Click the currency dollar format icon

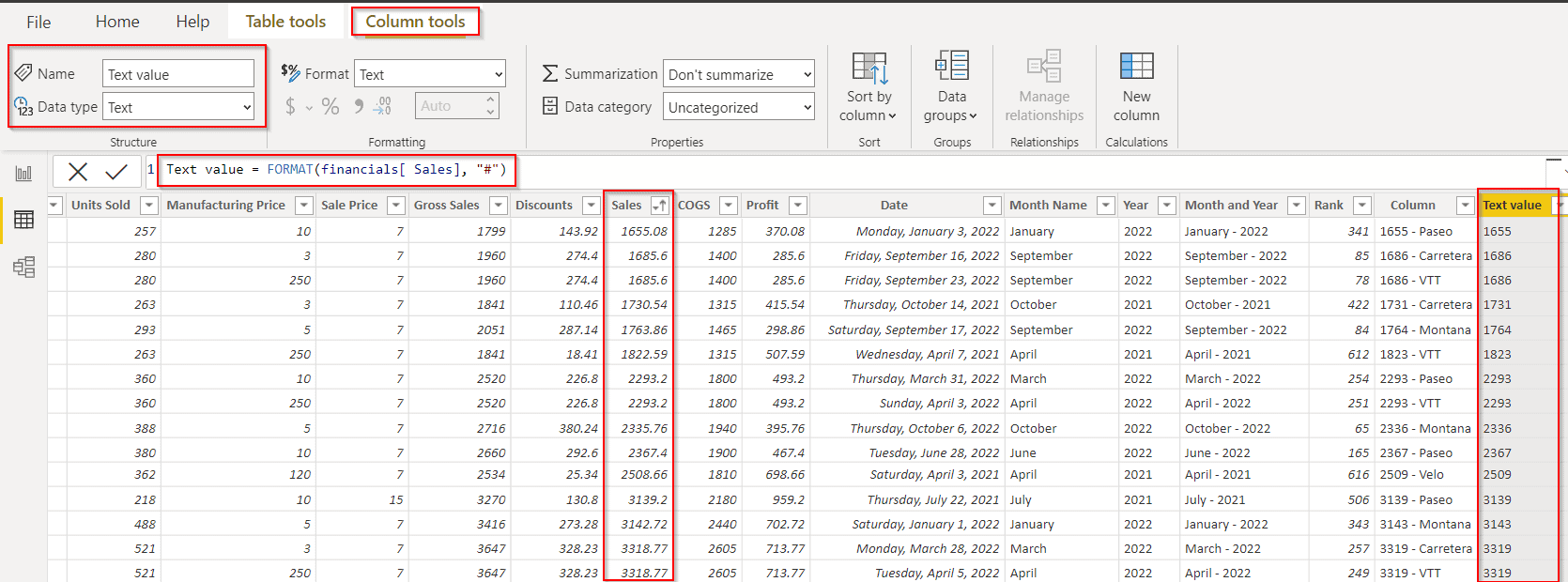point(290,107)
